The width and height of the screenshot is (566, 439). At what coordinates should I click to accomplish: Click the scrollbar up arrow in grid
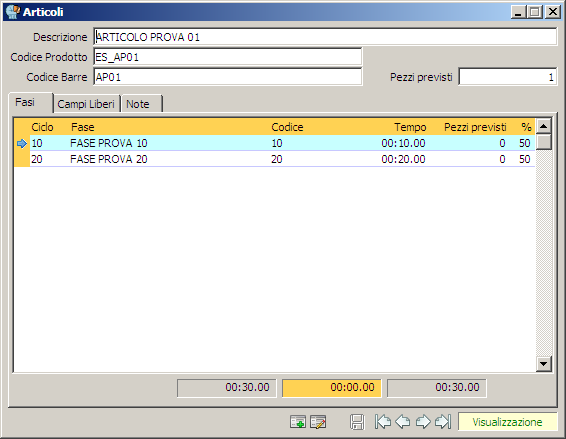pos(544,126)
